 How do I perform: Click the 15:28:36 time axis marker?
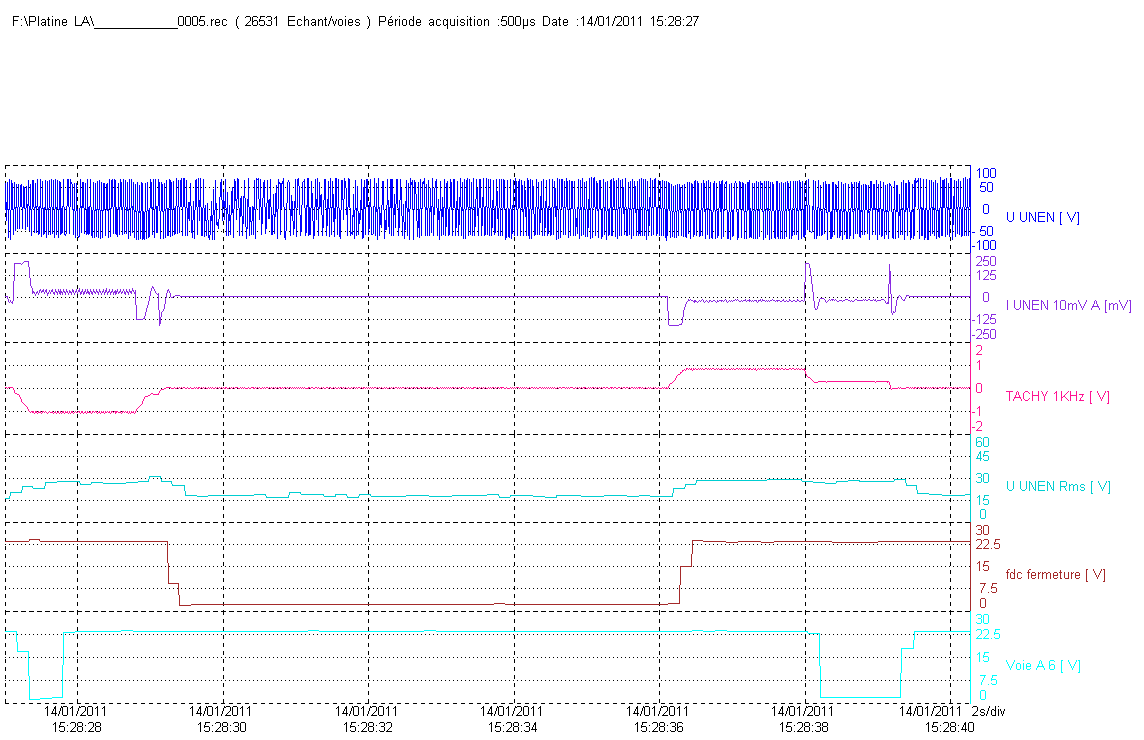pyautogui.click(x=658, y=728)
